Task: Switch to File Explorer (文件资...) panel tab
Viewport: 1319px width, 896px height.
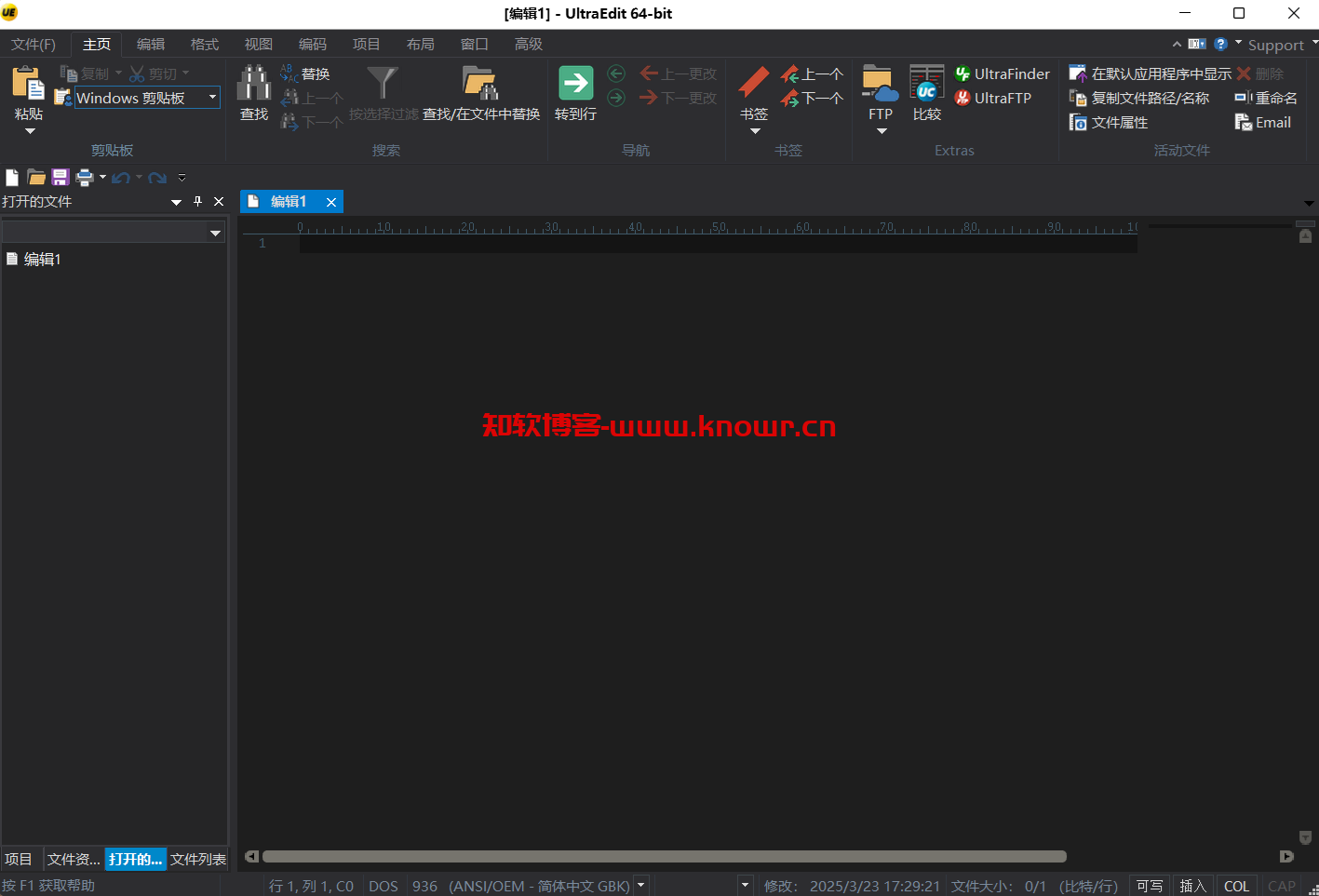Action: tap(74, 859)
